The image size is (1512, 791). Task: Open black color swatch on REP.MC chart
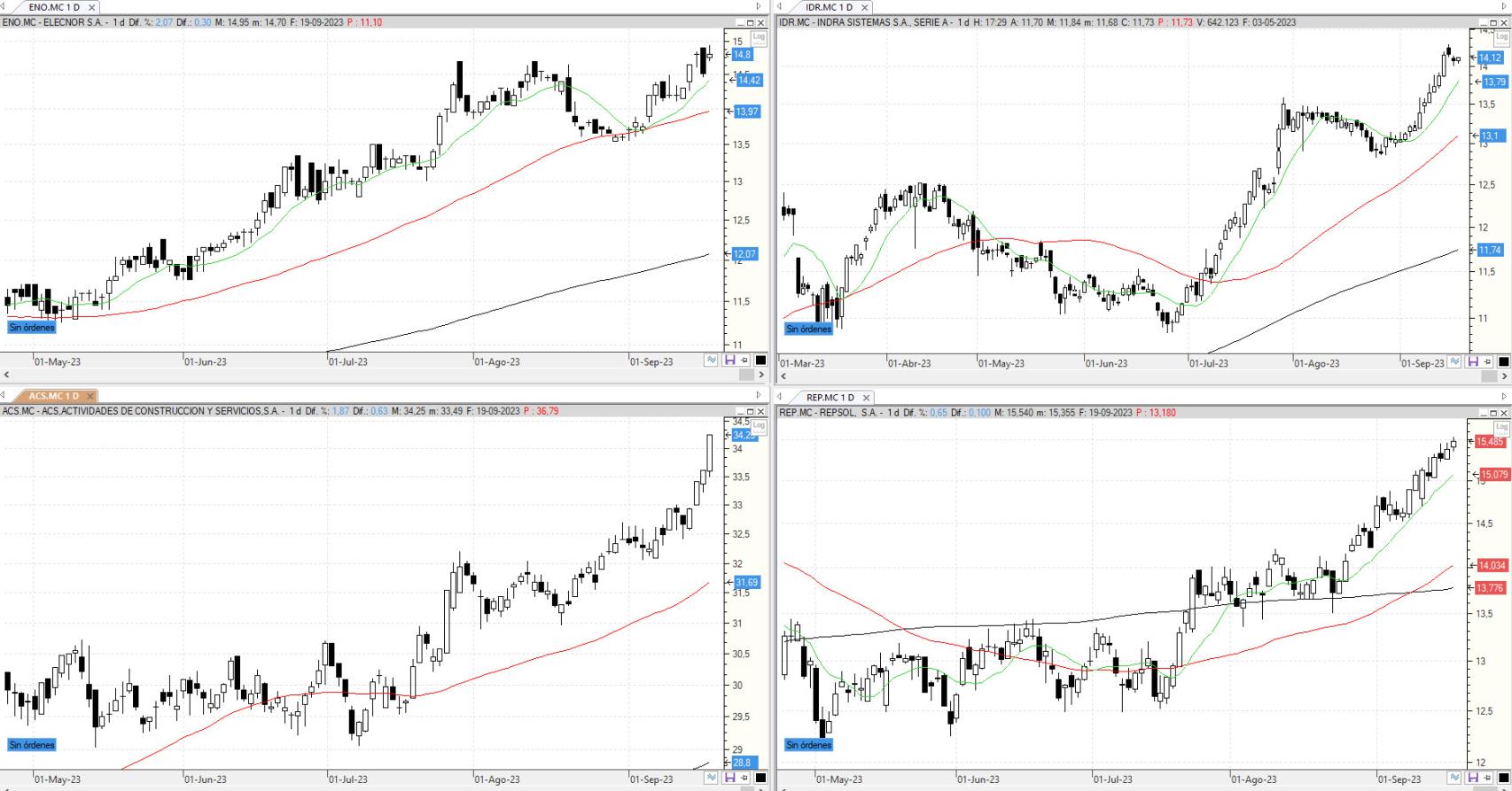point(1503,778)
